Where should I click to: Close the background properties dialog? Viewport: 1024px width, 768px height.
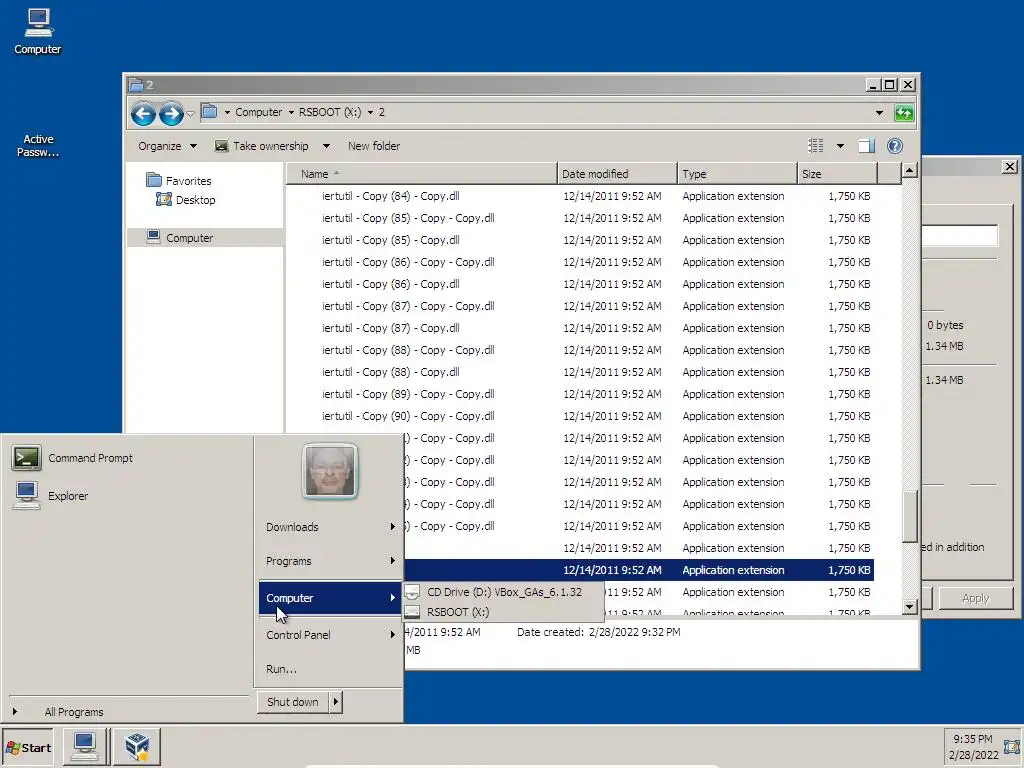1010,167
